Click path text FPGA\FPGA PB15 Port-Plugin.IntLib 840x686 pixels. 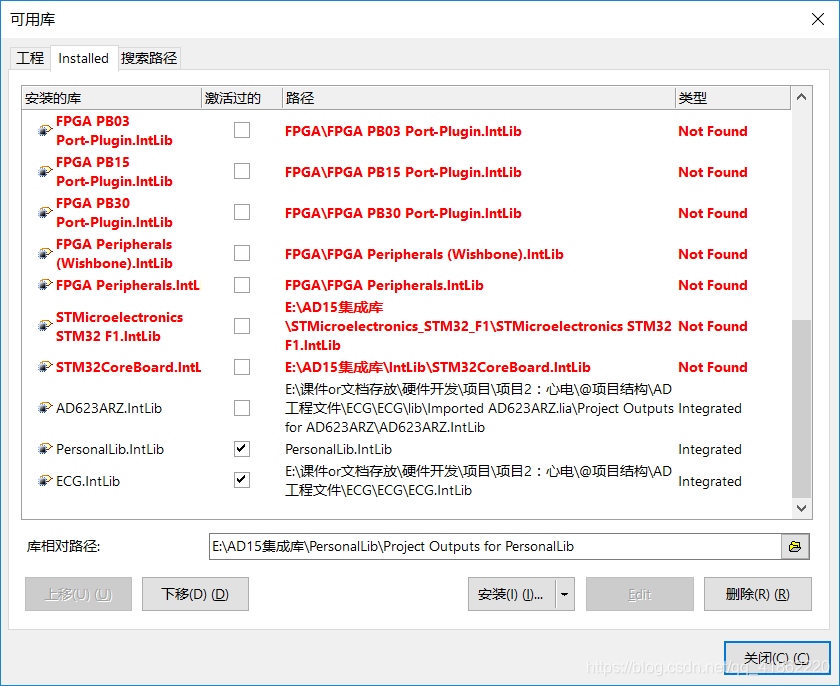click(x=403, y=172)
